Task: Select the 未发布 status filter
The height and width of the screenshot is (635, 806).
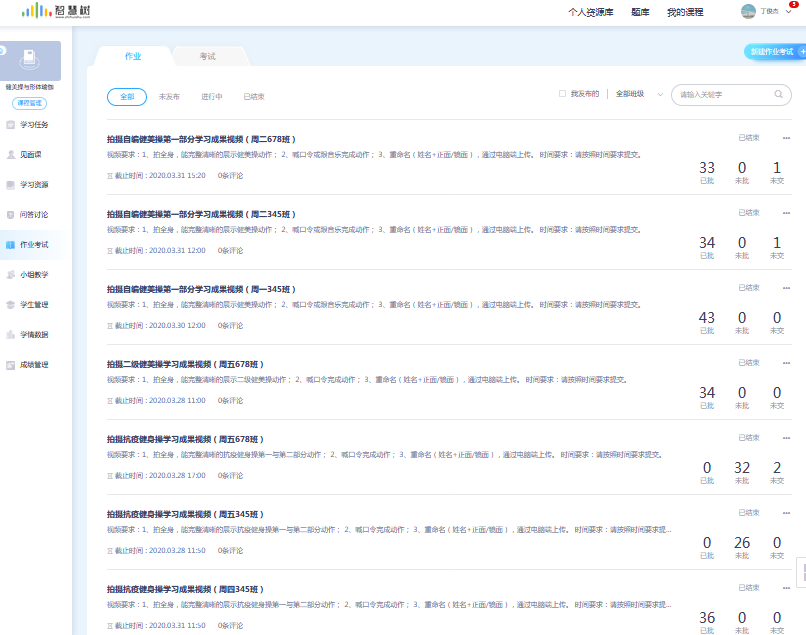Action: [x=169, y=97]
